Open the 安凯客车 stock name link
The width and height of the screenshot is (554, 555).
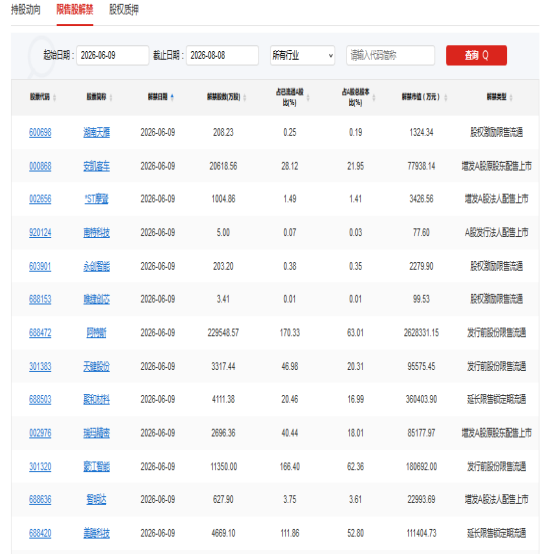point(97,166)
